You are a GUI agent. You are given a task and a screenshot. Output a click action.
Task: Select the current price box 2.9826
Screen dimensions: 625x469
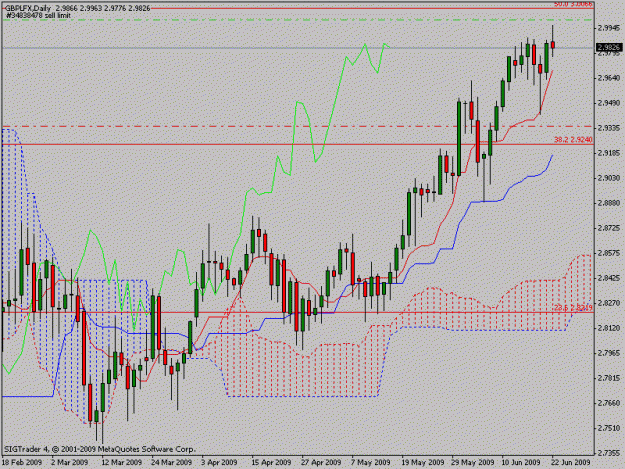[x=609, y=48]
